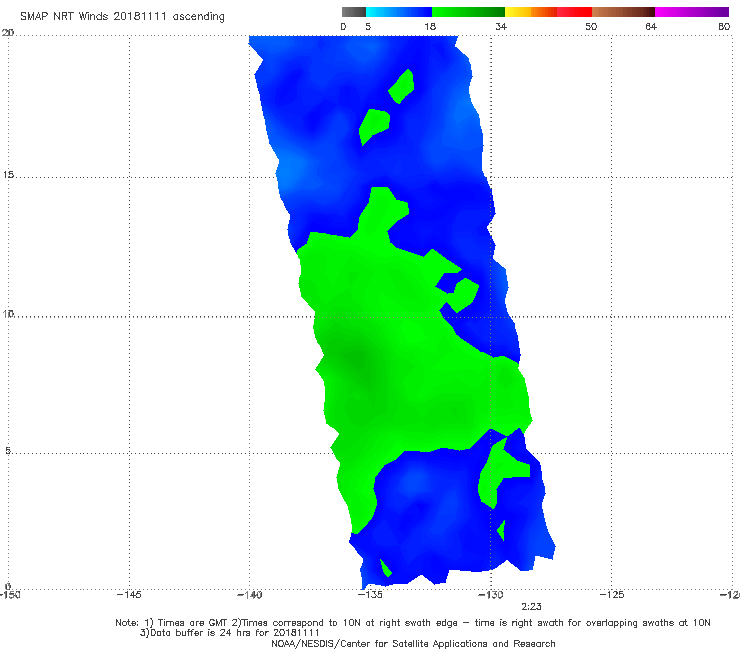Viewport: 740px width, 650px height.
Task: Click the latitude axis label 5
Action: coord(8,451)
